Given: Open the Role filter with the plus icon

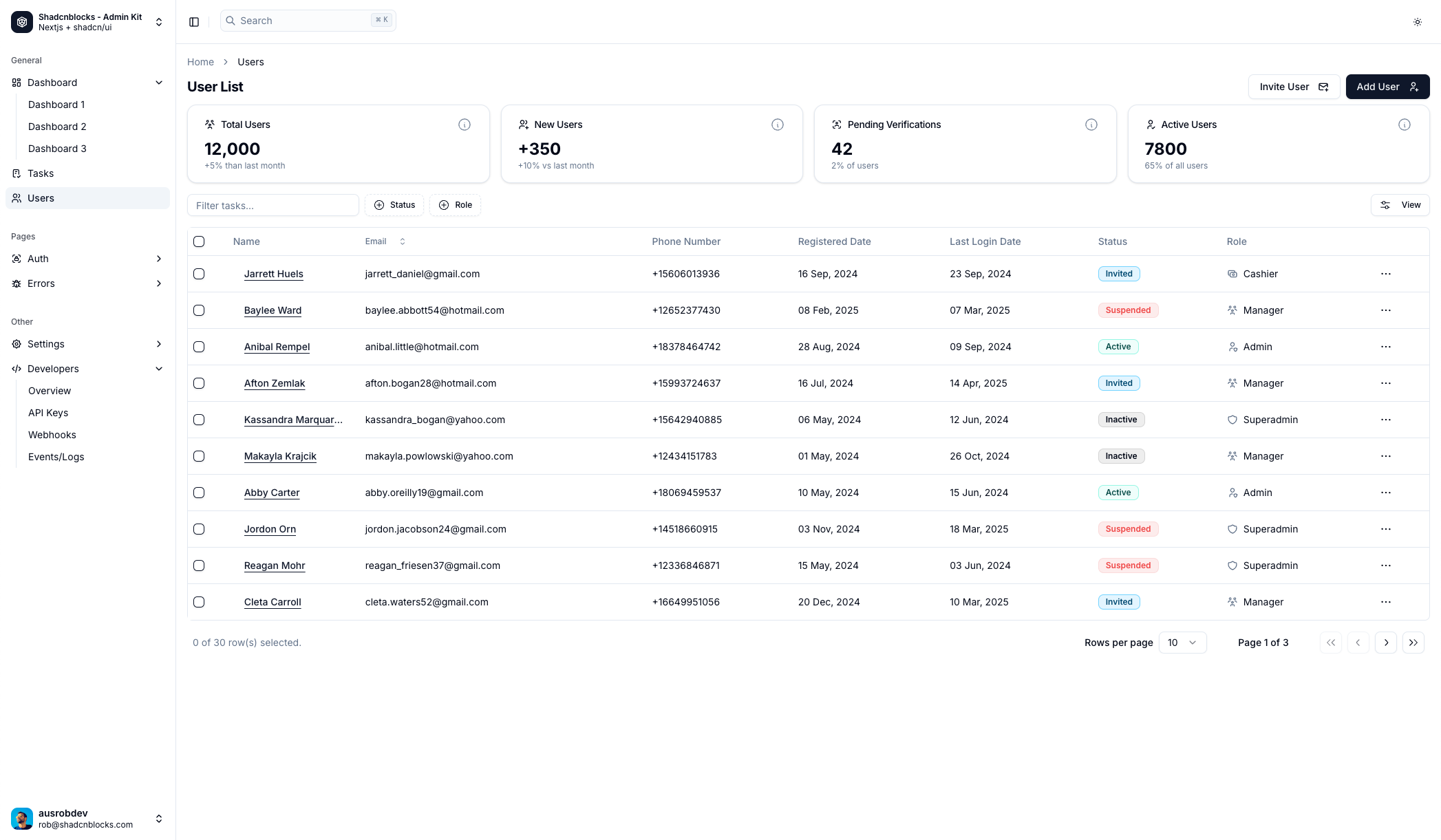Looking at the screenshot, I should [455, 204].
